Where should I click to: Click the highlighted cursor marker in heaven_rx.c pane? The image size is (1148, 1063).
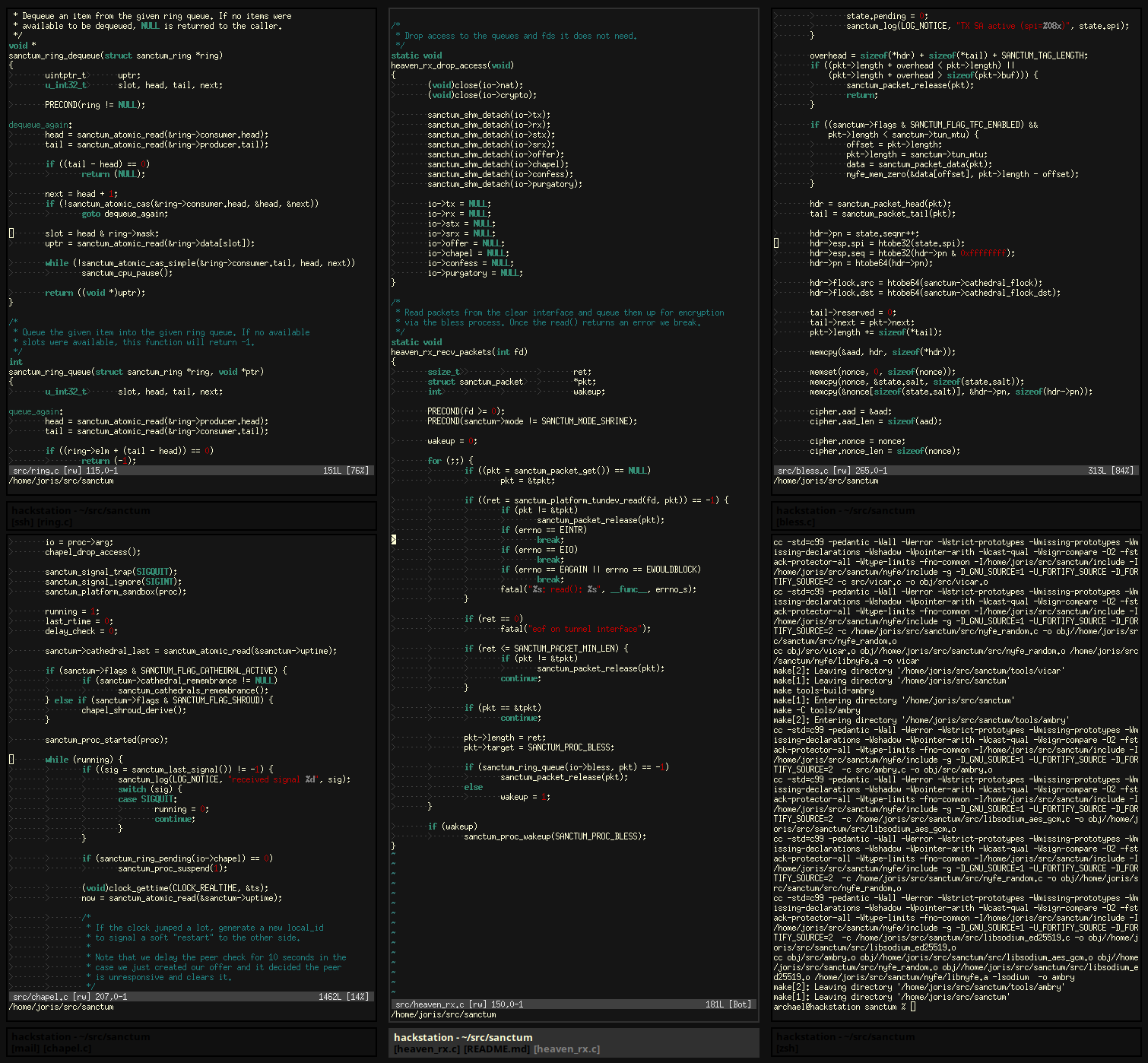(394, 540)
